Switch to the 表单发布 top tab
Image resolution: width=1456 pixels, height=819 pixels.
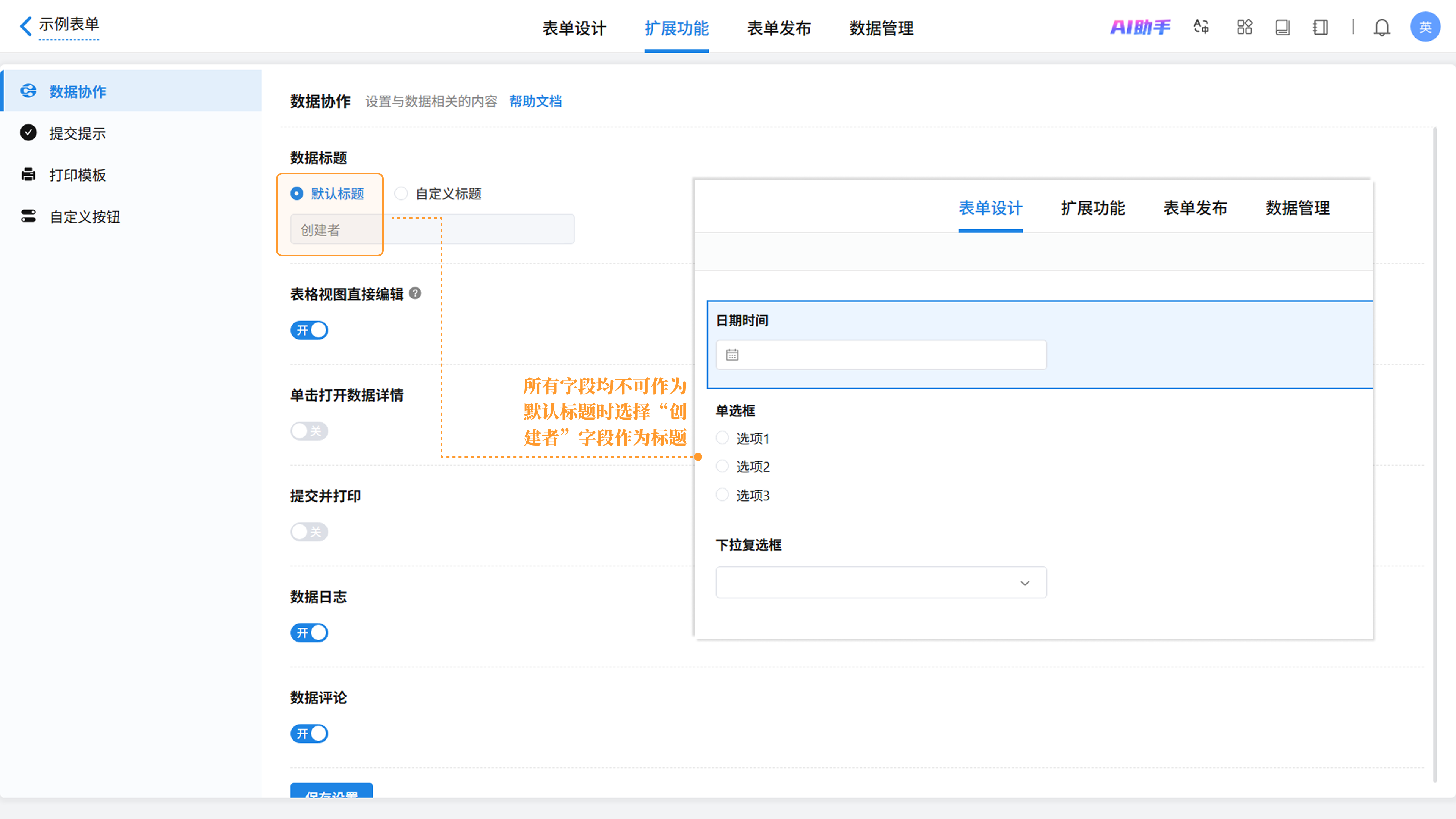[778, 28]
